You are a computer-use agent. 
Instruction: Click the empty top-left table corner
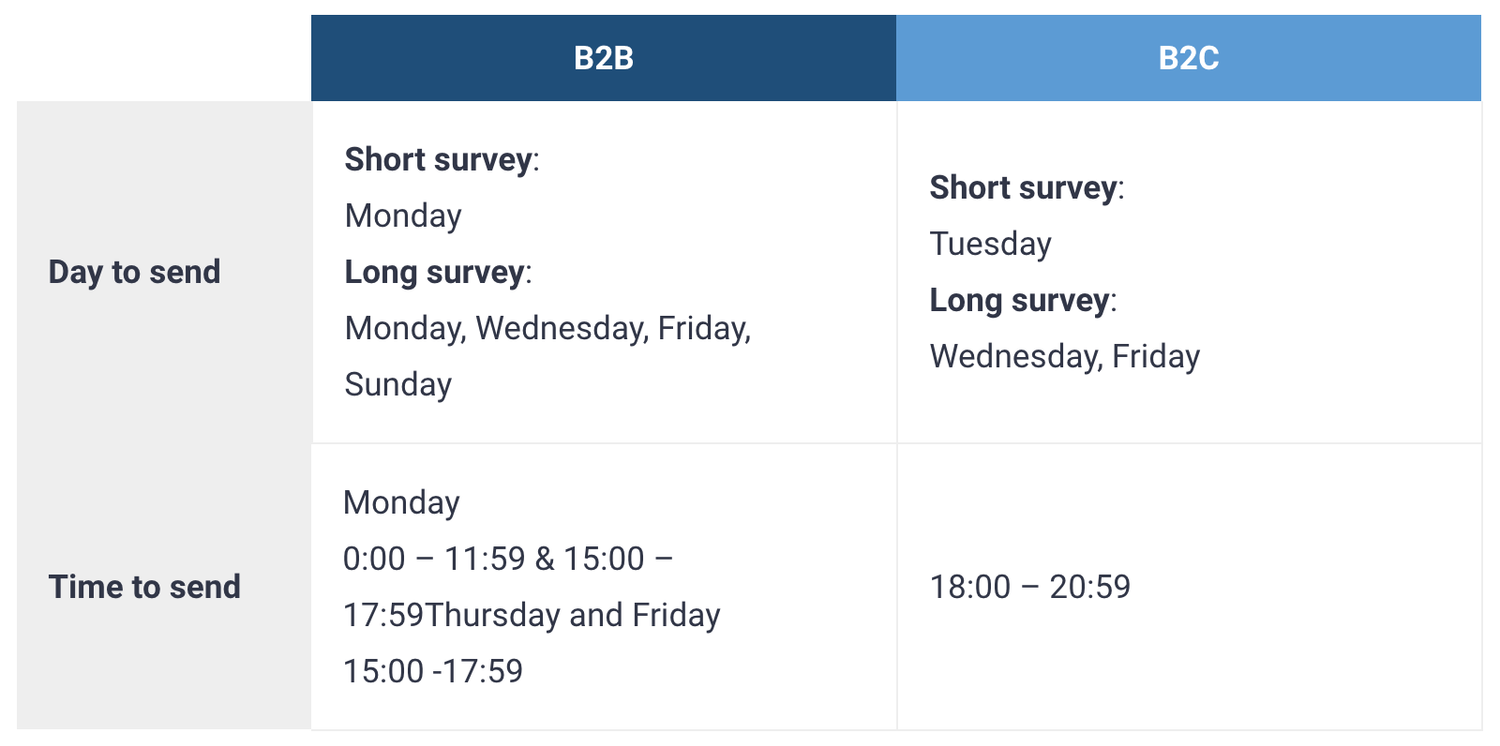(164, 58)
